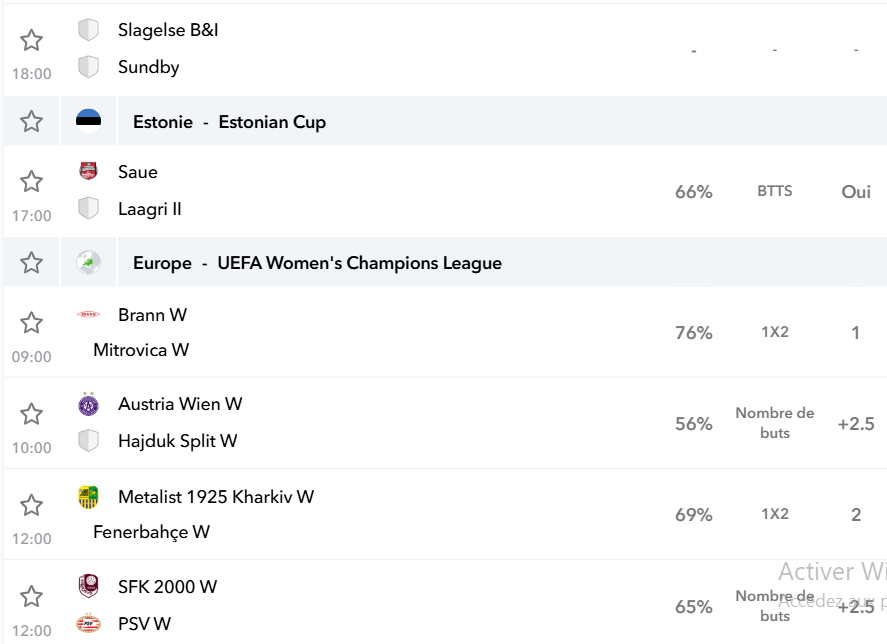Click the Saue club crest
Screen dimensions: 887x644
click(88, 171)
